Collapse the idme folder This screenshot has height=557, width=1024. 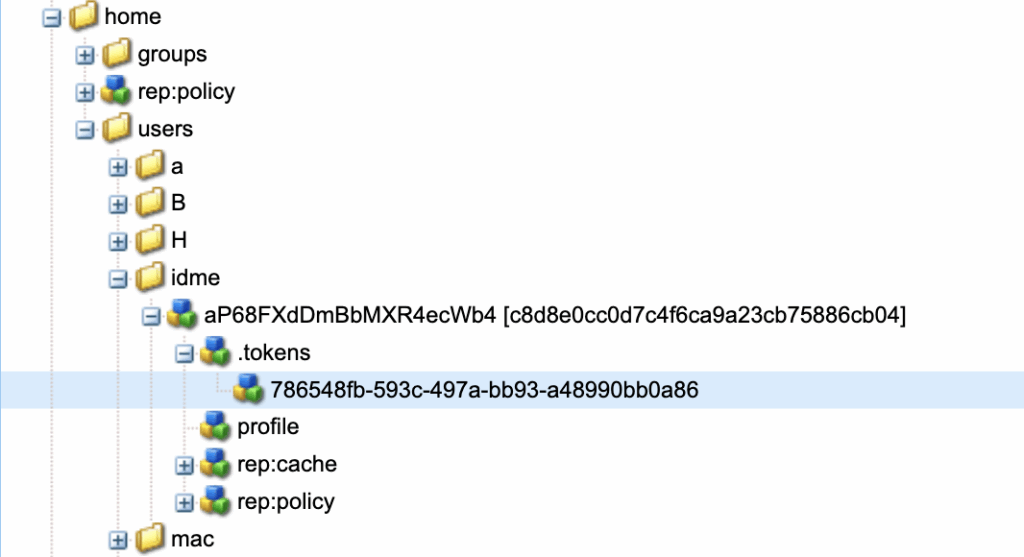(x=119, y=278)
